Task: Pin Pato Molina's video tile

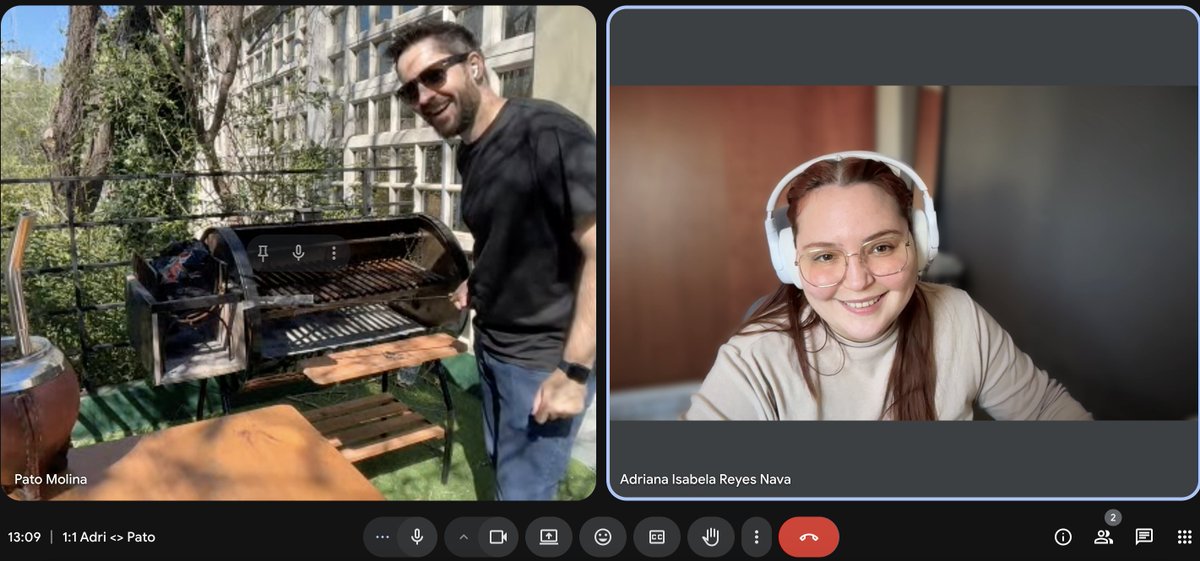Action: (x=263, y=253)
